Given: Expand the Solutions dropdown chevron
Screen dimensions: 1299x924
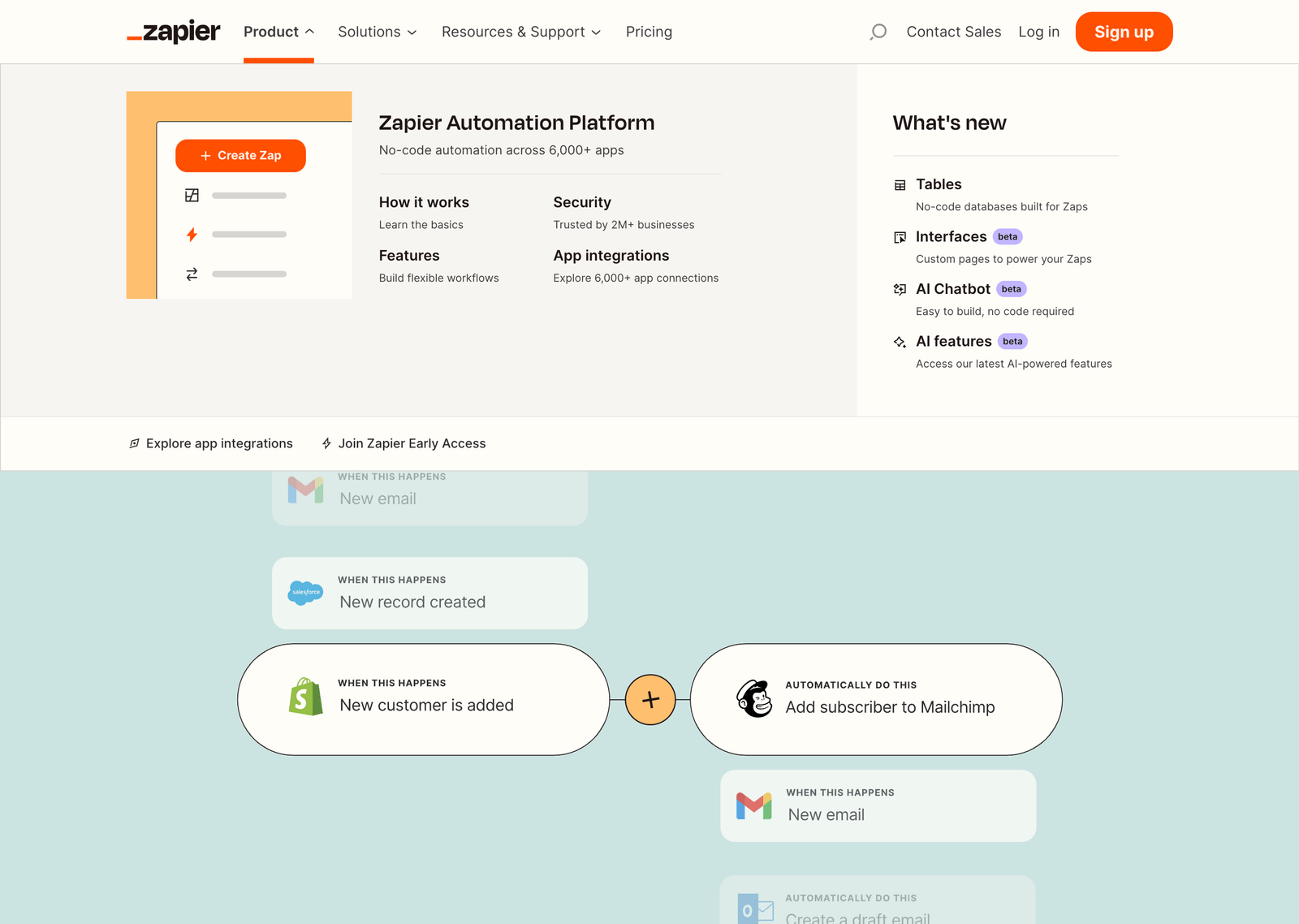Looking at the screenshot, I should 412,32.
